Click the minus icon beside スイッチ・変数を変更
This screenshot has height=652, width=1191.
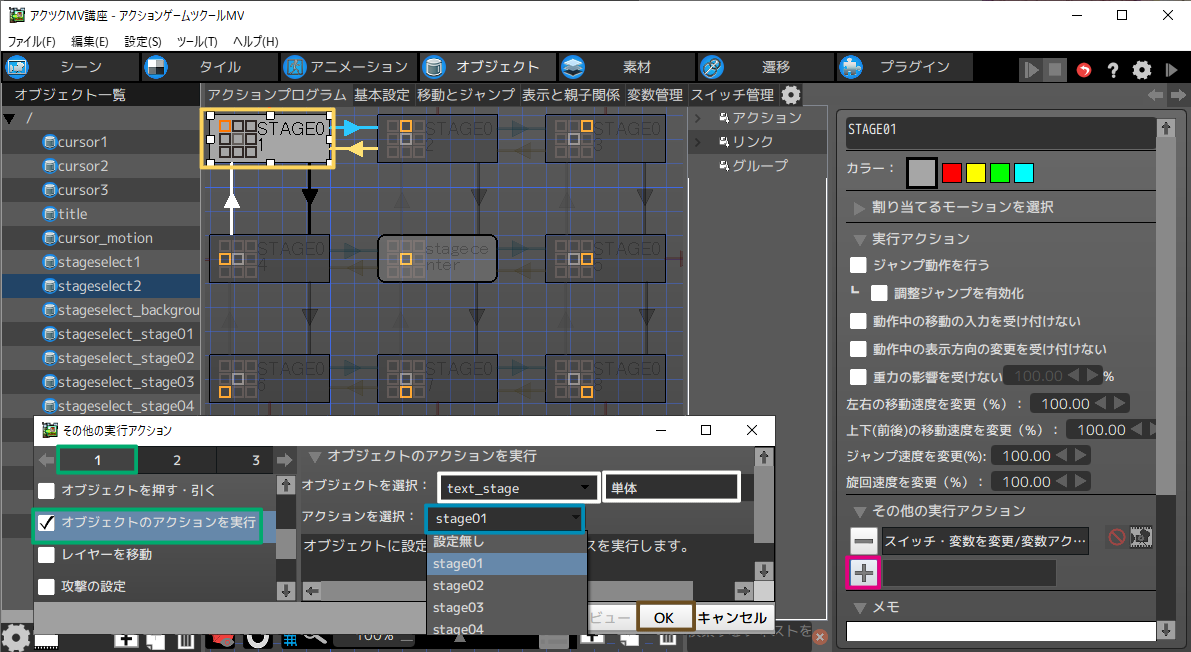point(864,541)
